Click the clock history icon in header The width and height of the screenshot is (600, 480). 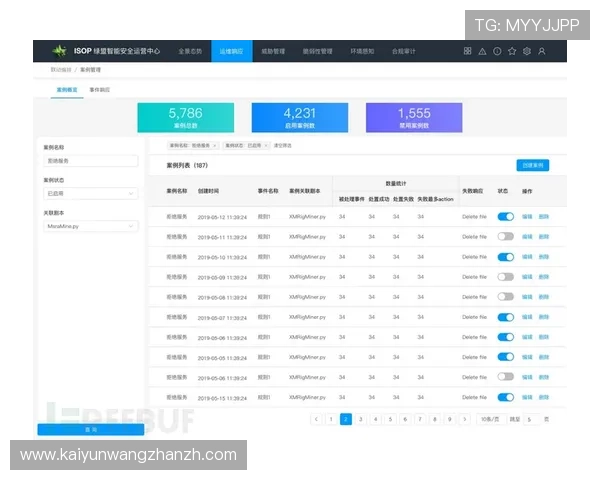tap(497, 50)
